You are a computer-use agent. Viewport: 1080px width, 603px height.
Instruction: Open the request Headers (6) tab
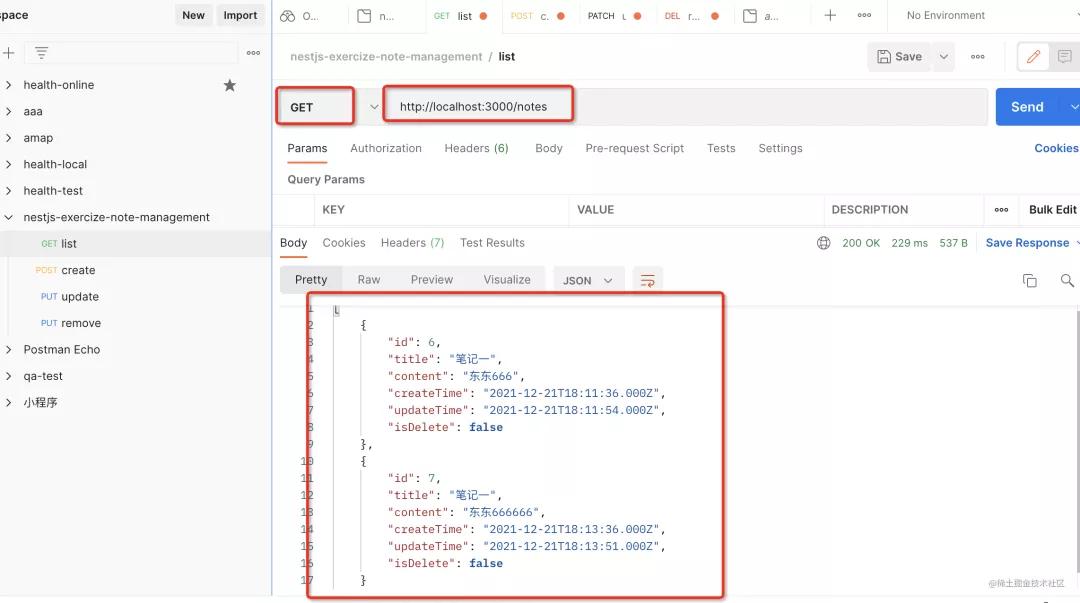476,148
